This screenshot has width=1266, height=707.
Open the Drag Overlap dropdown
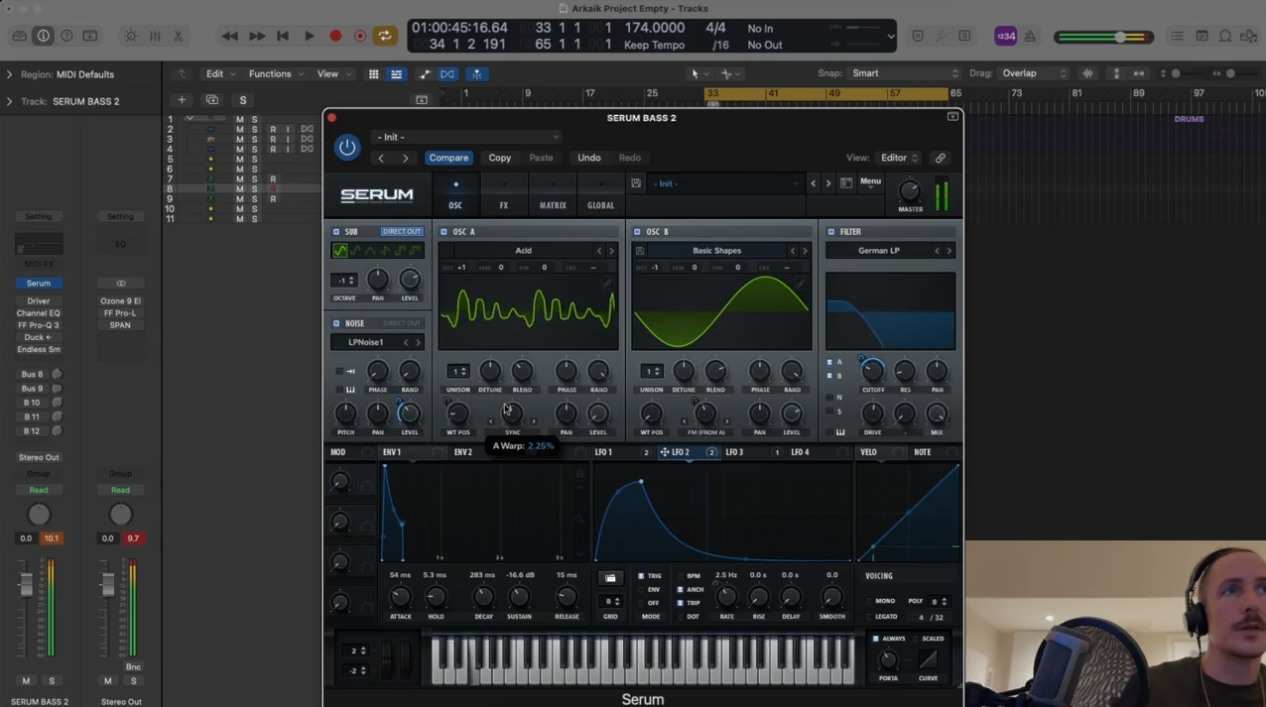coord(1033,73)
